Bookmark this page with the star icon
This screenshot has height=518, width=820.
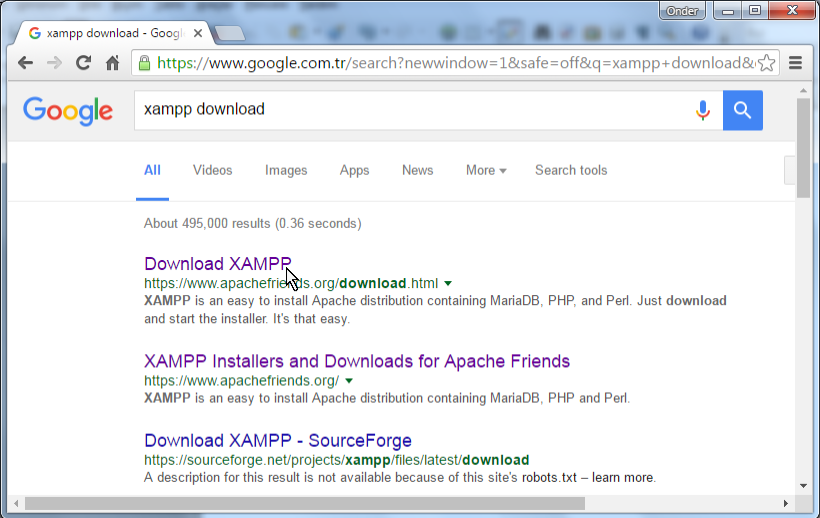coord(767,63)
